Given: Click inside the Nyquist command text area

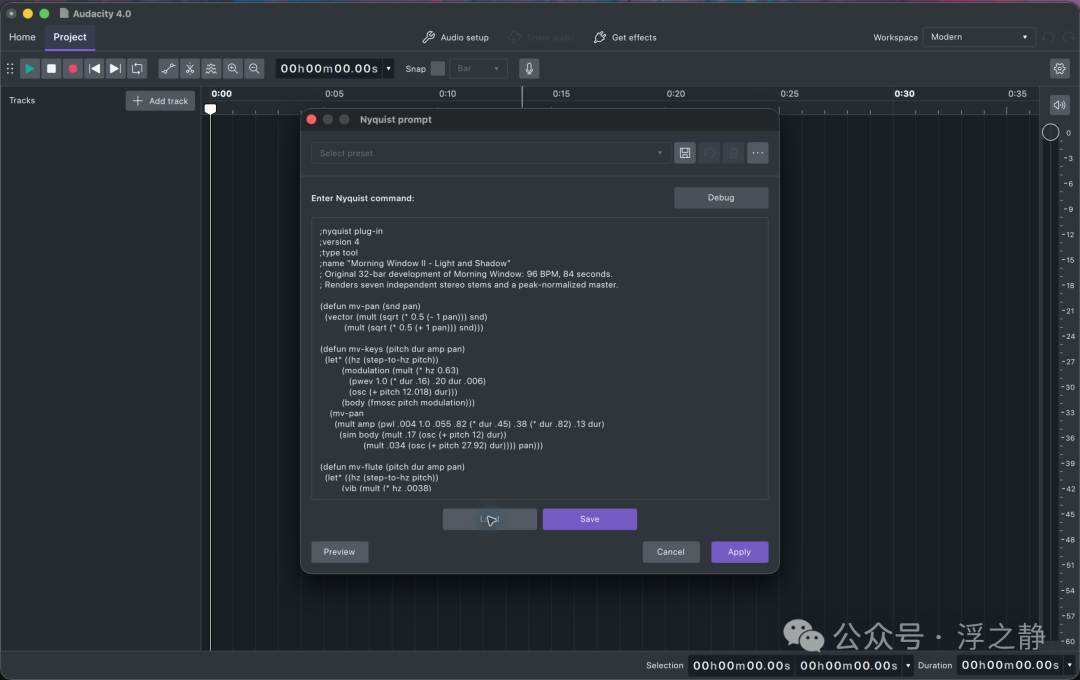Looking at the screenshot, I should pyautogui.click(x=540, y=358).
